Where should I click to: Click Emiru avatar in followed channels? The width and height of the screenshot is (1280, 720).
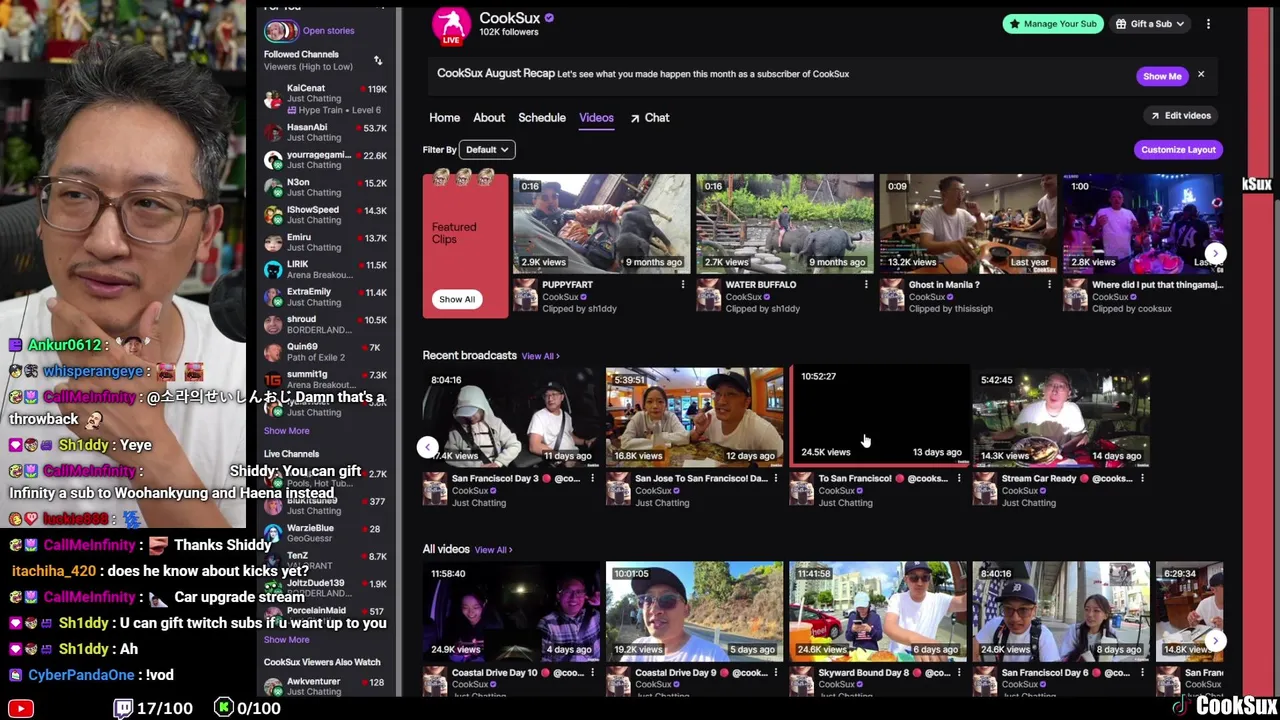273,242
